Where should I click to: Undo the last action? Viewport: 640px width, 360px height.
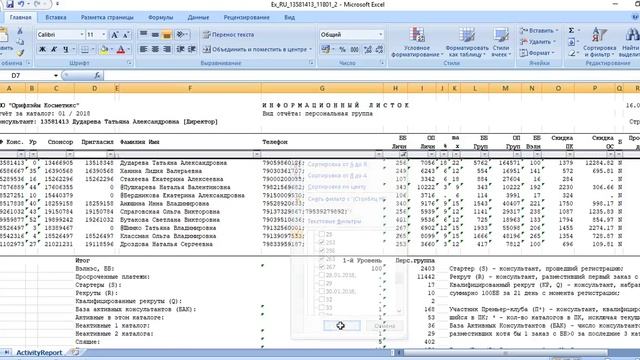pos(21,4)
